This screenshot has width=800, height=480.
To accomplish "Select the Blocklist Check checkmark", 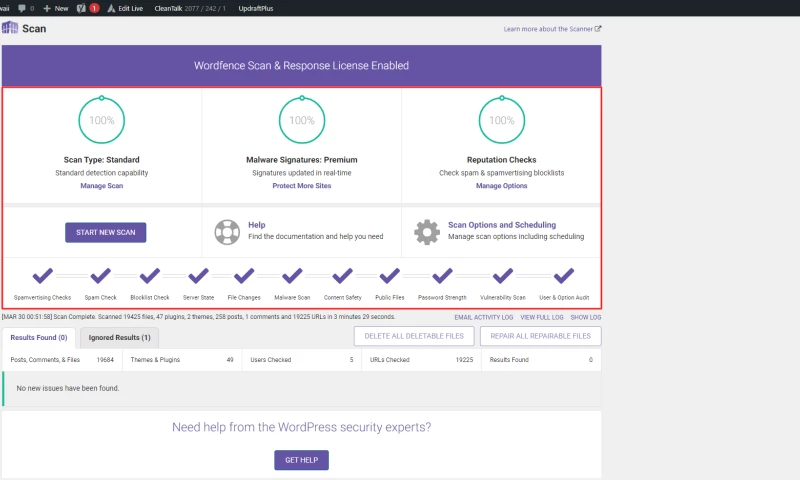I will (149, 275).
